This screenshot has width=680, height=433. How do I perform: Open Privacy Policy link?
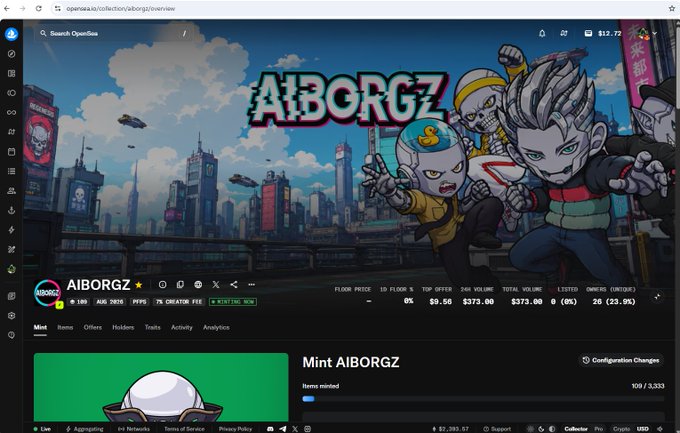(235, 429)
